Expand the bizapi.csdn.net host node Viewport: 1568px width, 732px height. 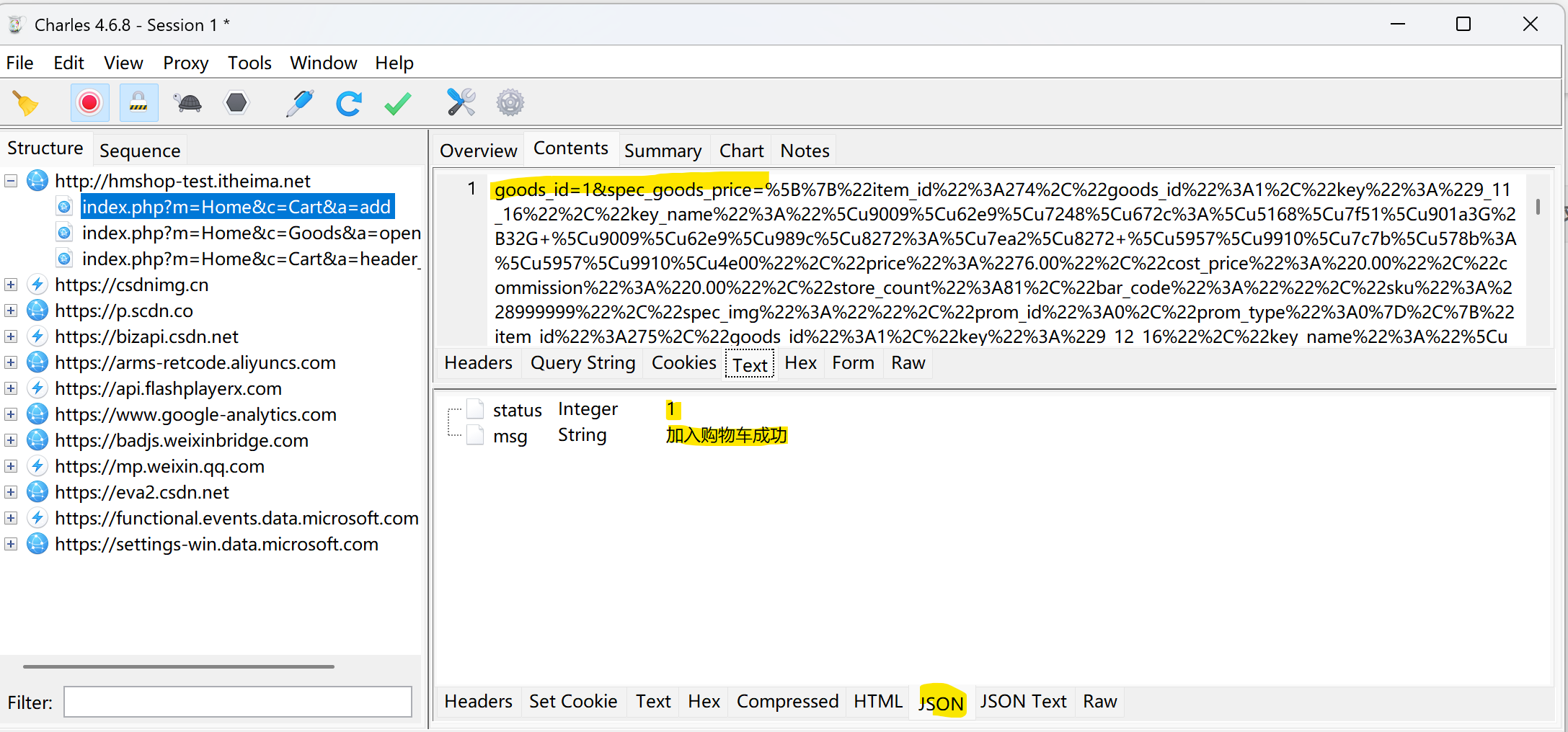click(11, 336)
